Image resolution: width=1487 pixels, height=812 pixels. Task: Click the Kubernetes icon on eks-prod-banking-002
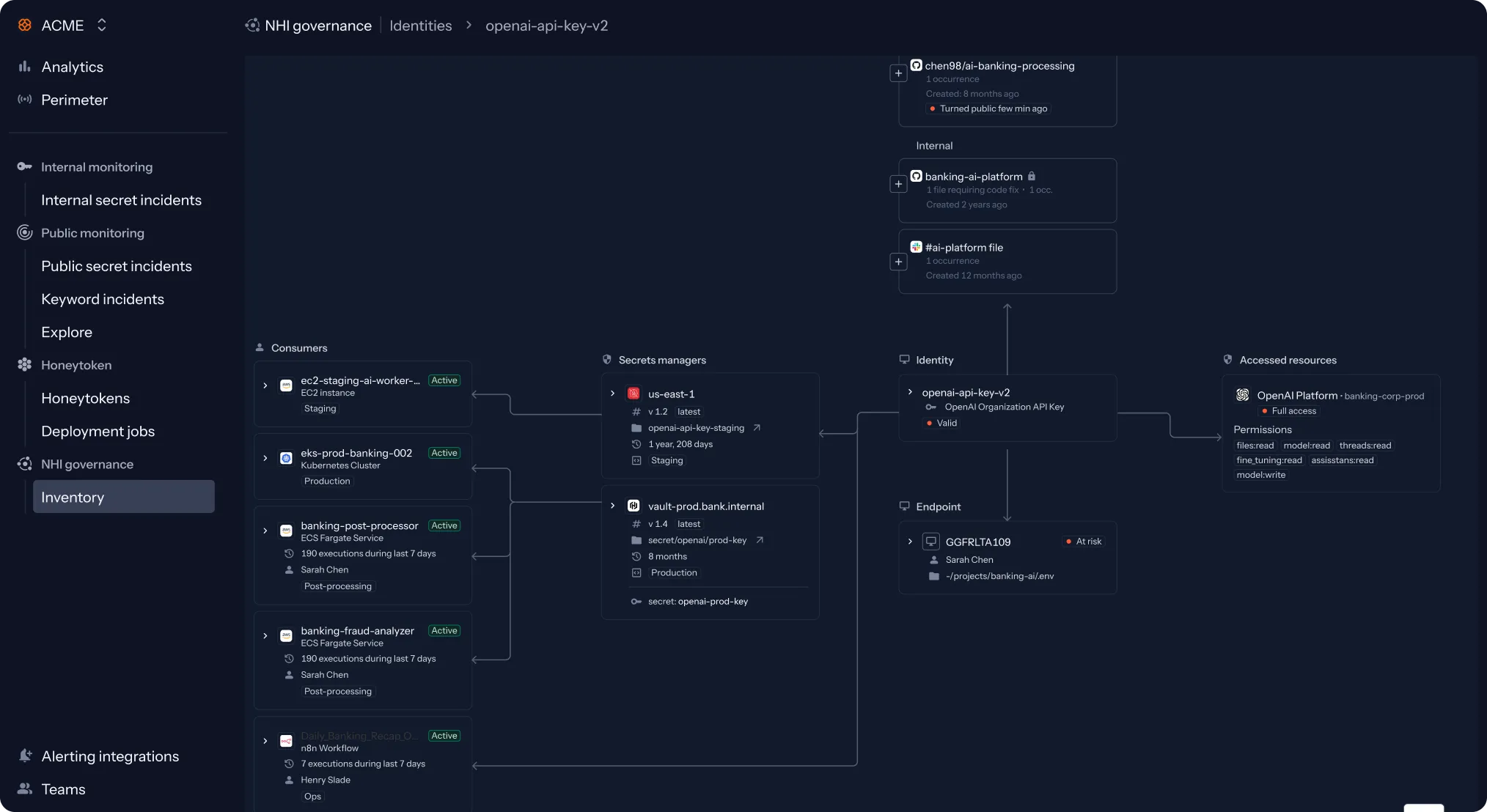coord(287,458)
